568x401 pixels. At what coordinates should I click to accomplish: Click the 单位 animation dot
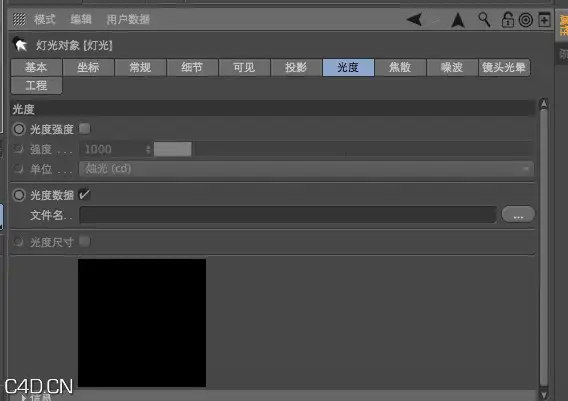click(x=18, y=168)
